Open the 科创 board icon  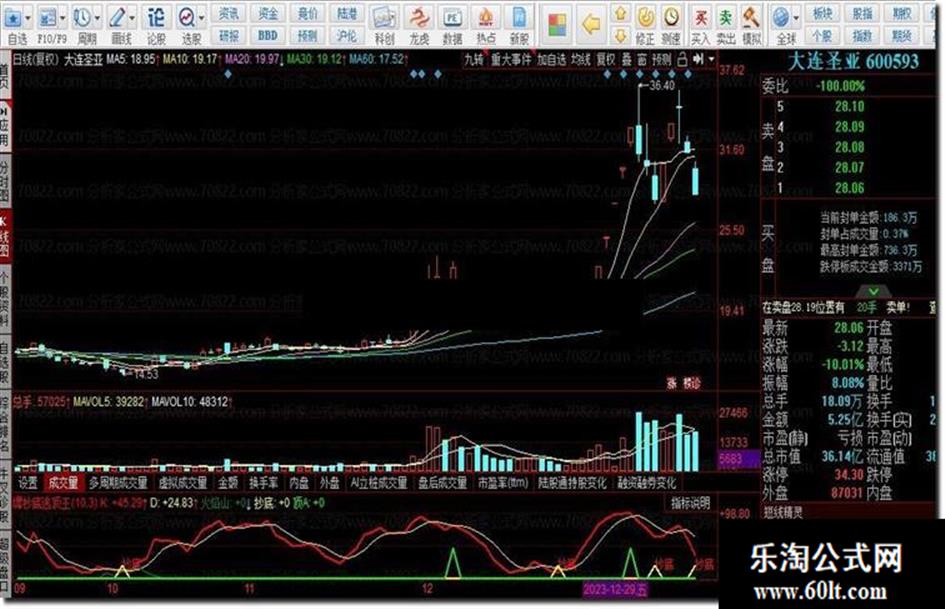pyautogui.click(x=384, y=18)
